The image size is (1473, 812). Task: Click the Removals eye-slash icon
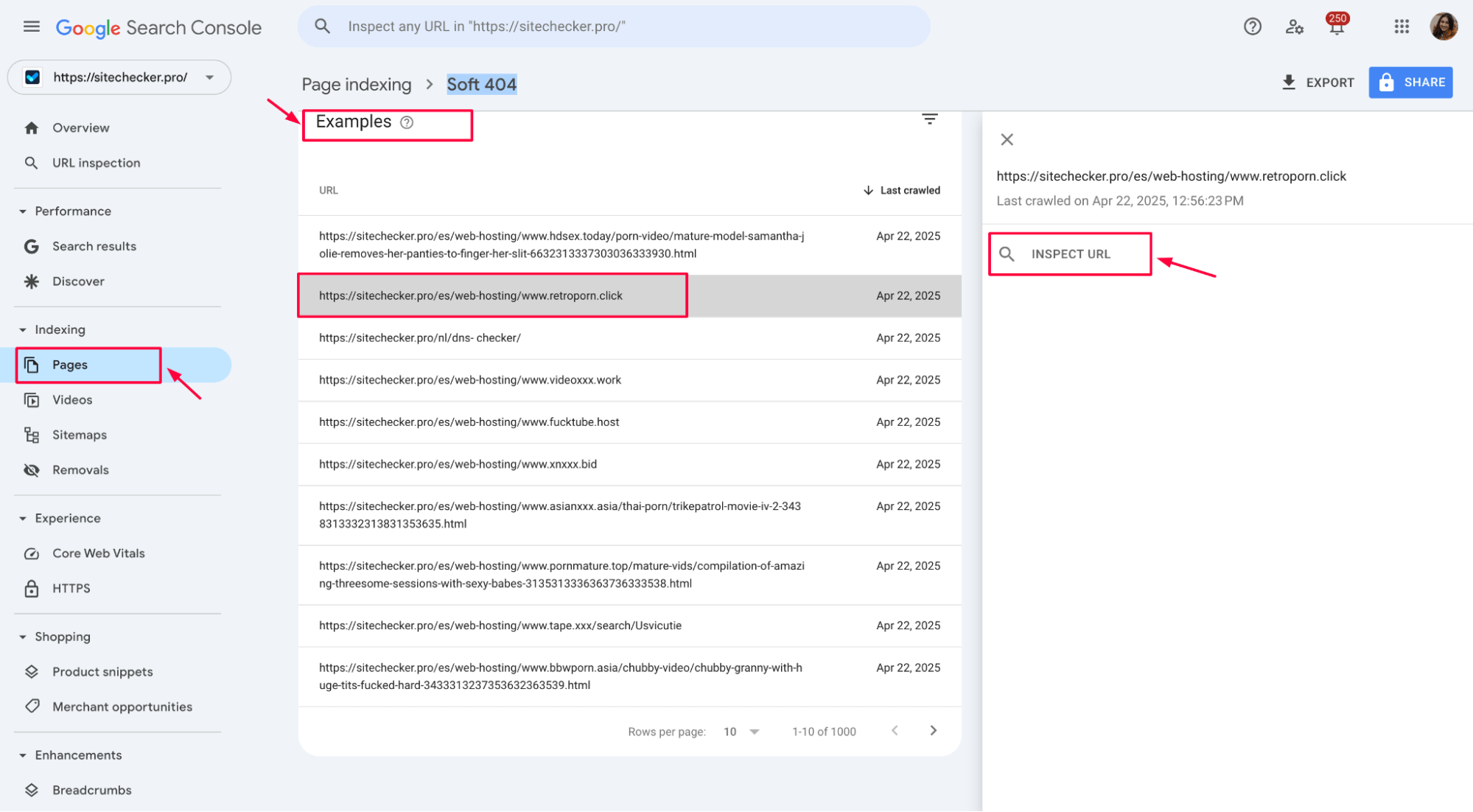(31, 470)
